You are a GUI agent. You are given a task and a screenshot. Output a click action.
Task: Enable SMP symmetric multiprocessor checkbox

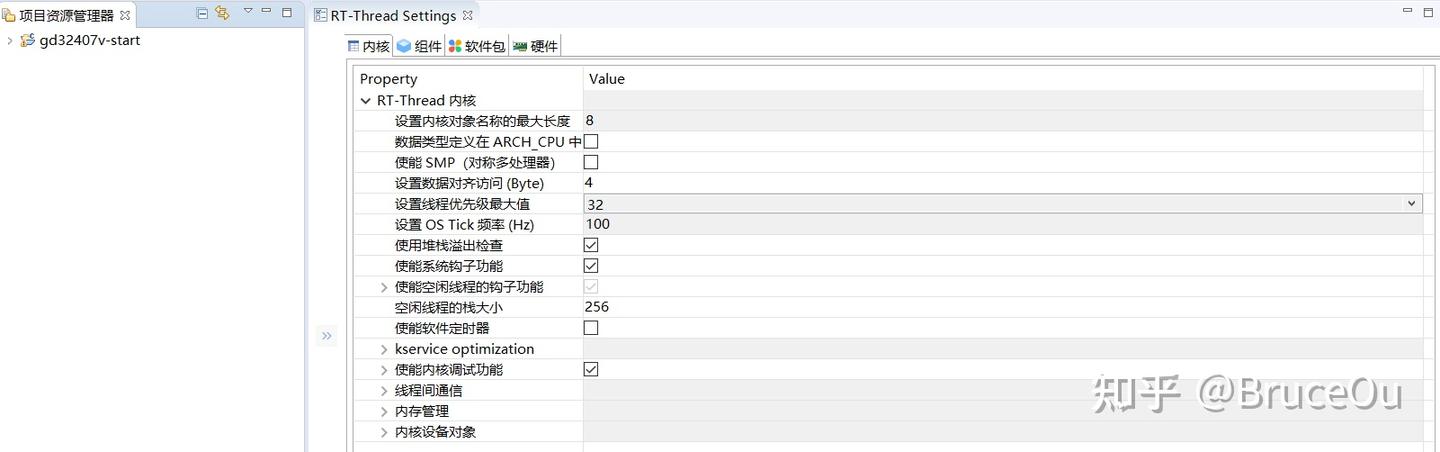pos(591,162)
